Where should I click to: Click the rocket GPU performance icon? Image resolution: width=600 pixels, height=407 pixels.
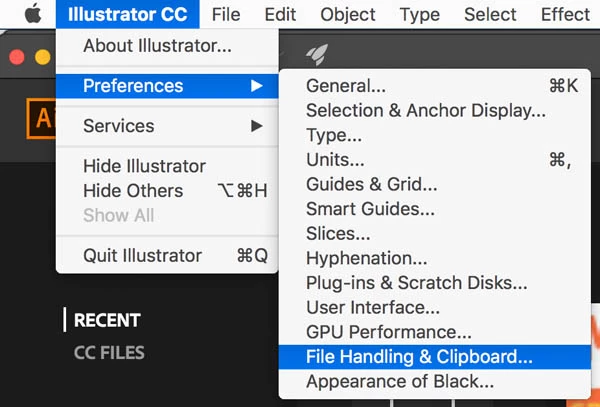coord(317,54)
